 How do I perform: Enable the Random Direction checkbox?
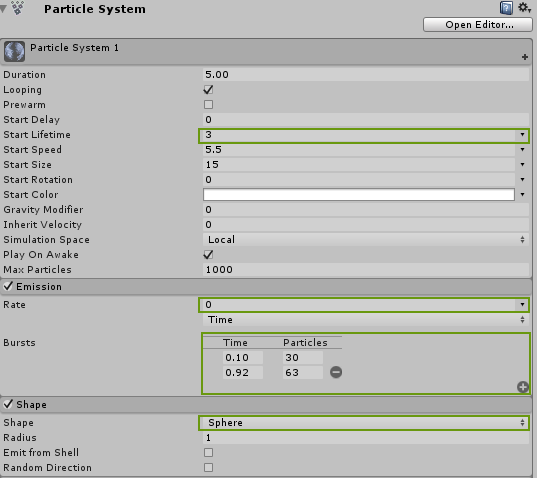pos(208,467)
